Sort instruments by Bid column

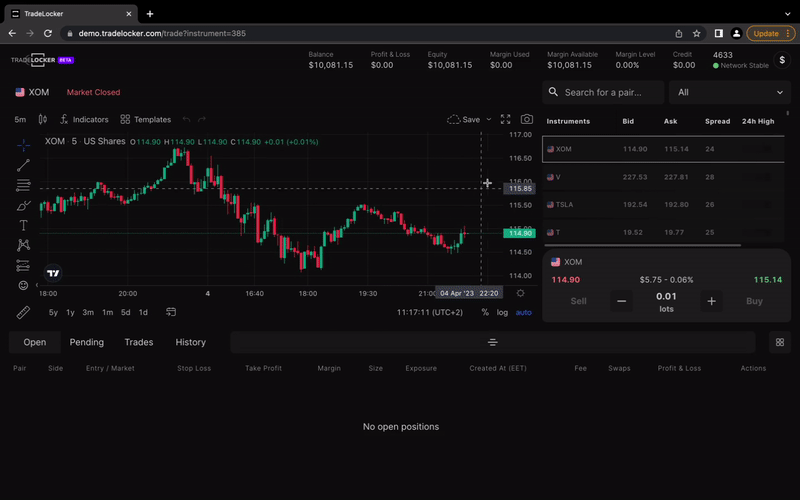click(x=628, y=121)
